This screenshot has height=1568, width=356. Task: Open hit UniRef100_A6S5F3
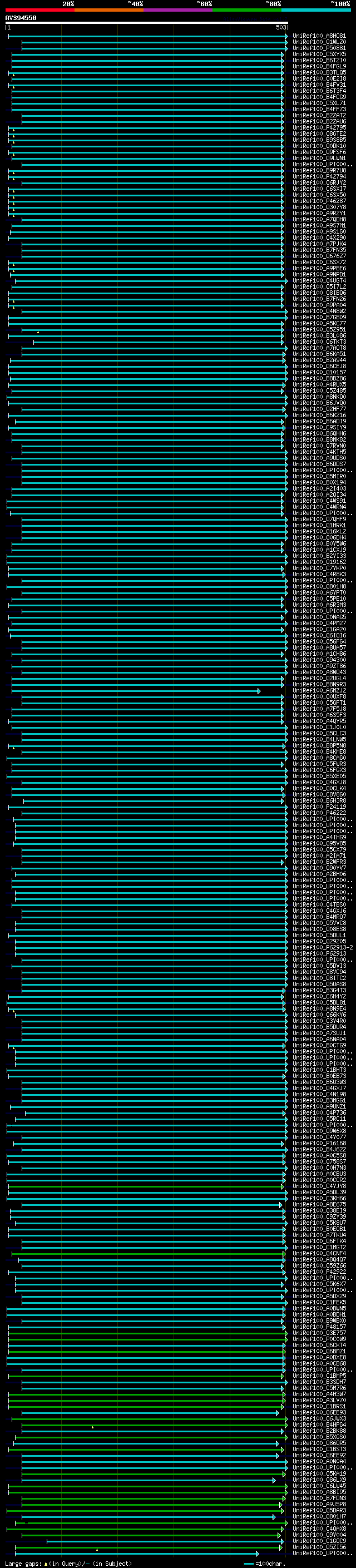click(319, 715)
